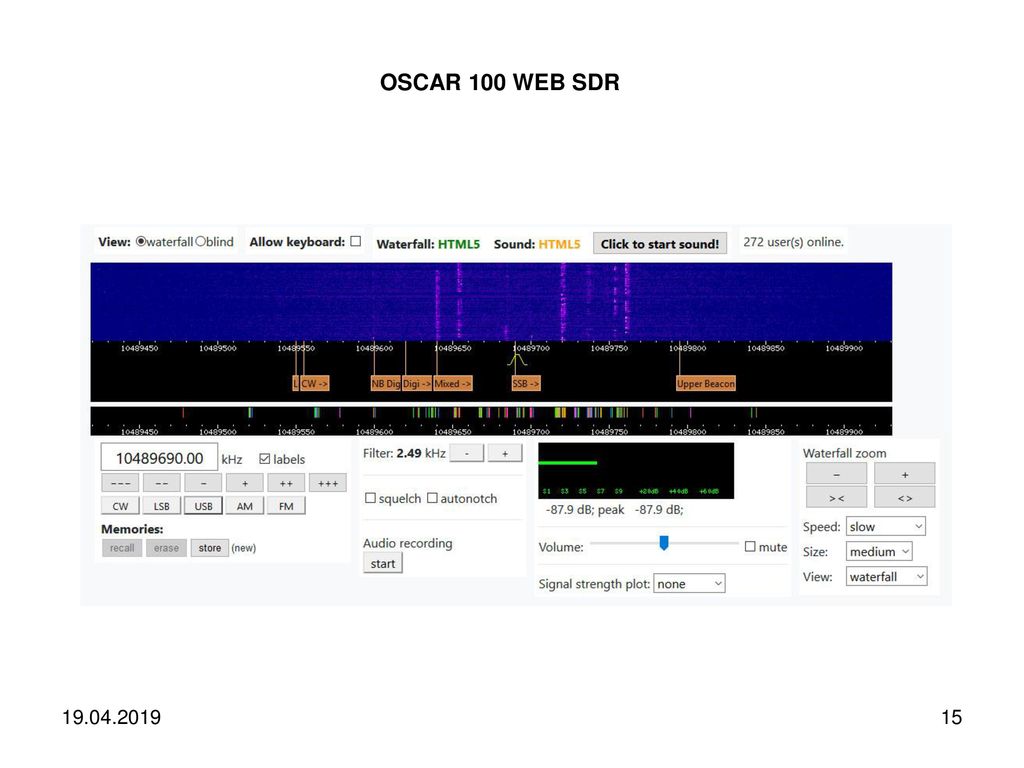Uncheck the labels checkbox
1024x768 pixels.
click(264, 459)
